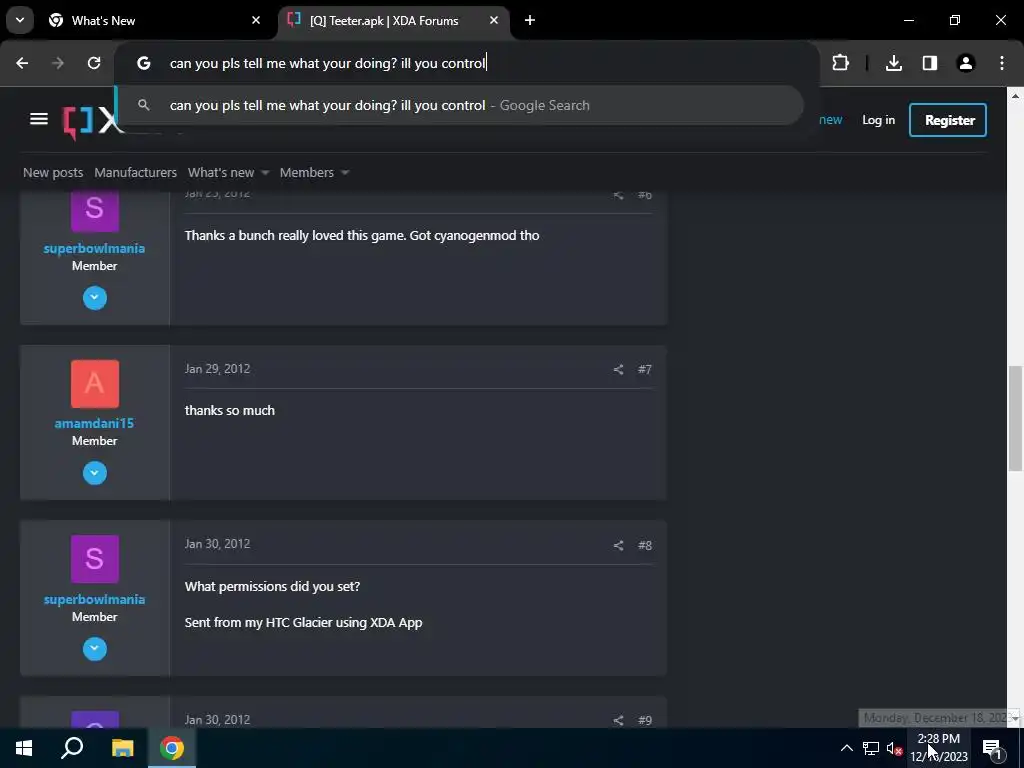Viewport: 1024px width, 768px height.
Task: Open Manufacturers navigation link
Action: click(x=135, y=172)
